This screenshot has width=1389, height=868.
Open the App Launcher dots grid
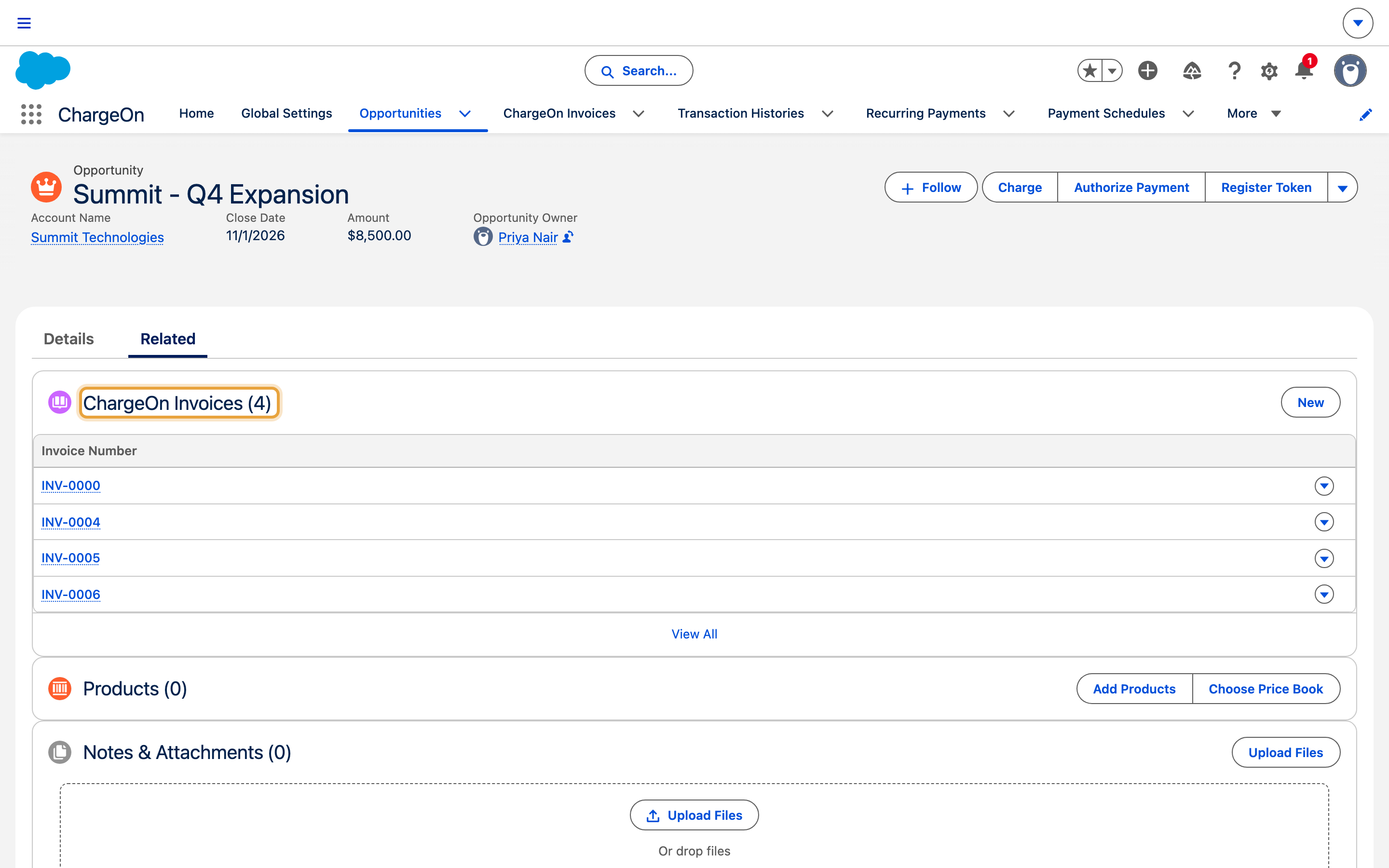pyautogui.click(x=31, y=114)
